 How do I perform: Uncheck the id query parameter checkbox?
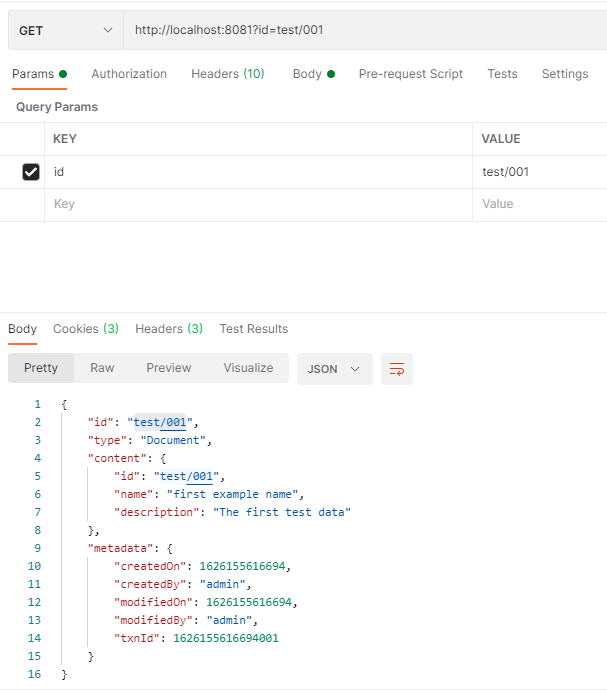pyautogui.click(x=31, y=172)
